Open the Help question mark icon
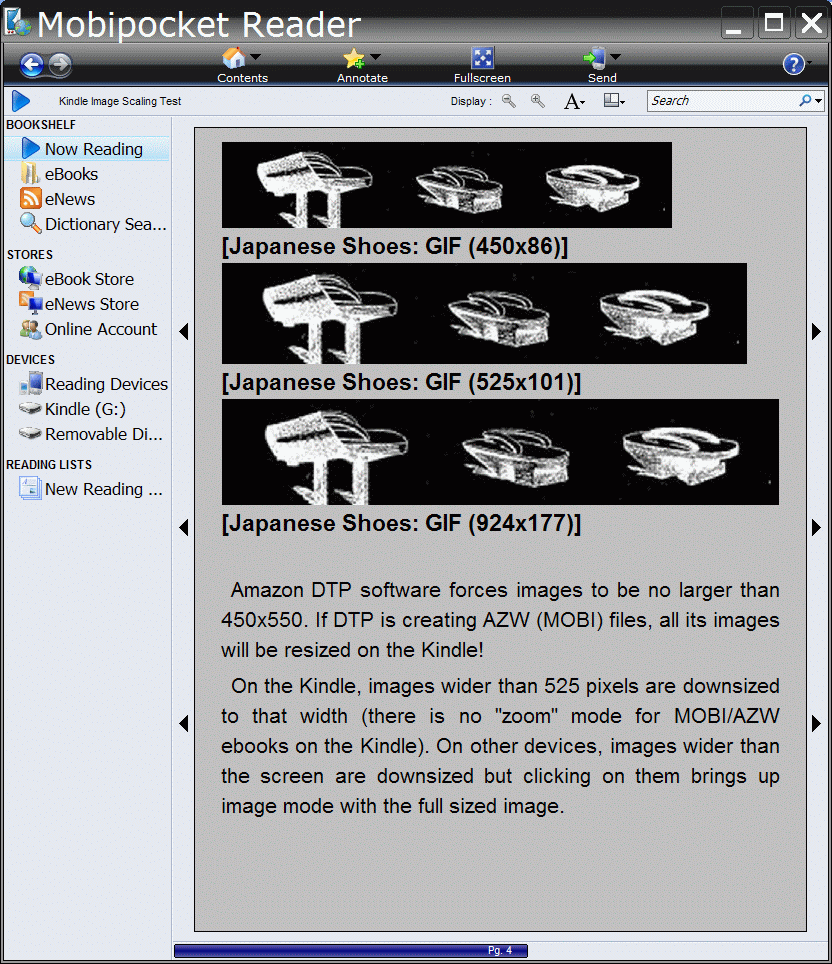Image resolution: width=832 pixels, height=964 pixels. point(793,64)
